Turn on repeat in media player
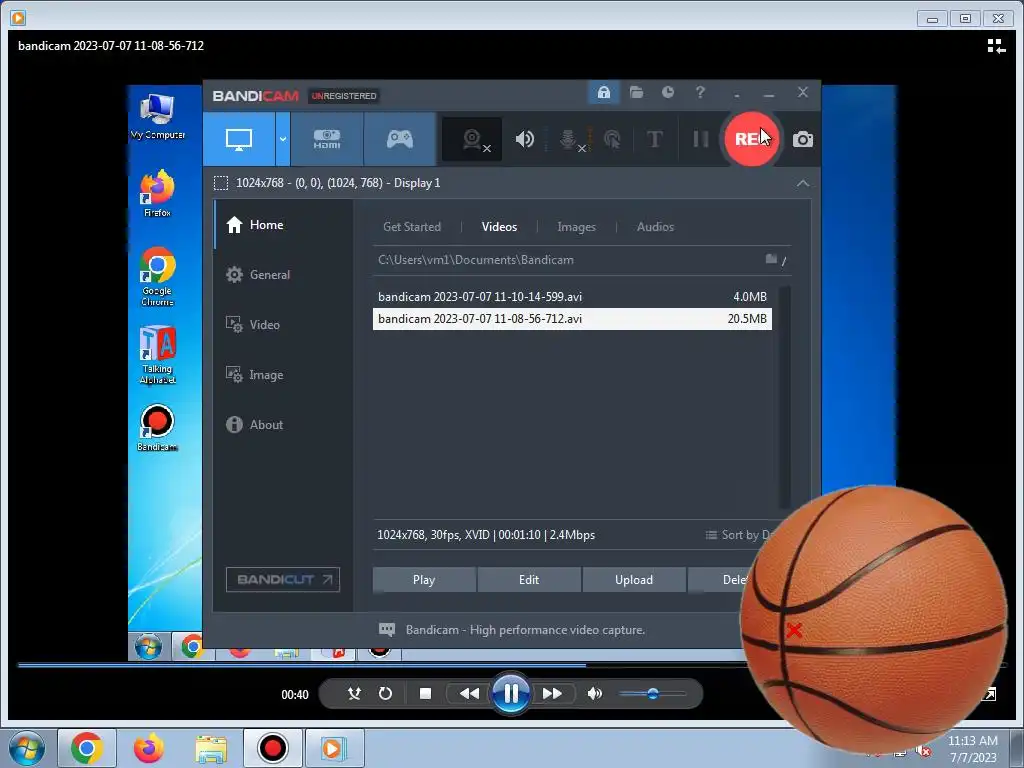 pyautogui.click(x=385, y=694)
